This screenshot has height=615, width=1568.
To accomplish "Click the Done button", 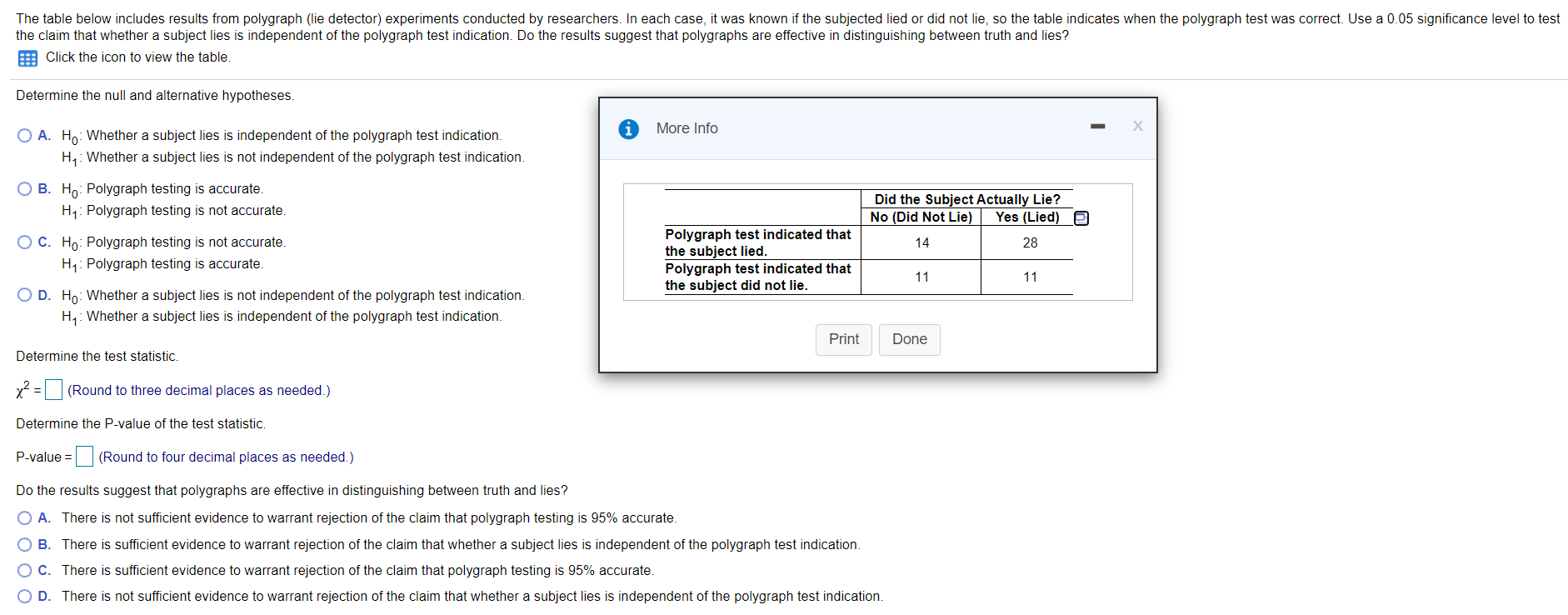I will point(909,339).
